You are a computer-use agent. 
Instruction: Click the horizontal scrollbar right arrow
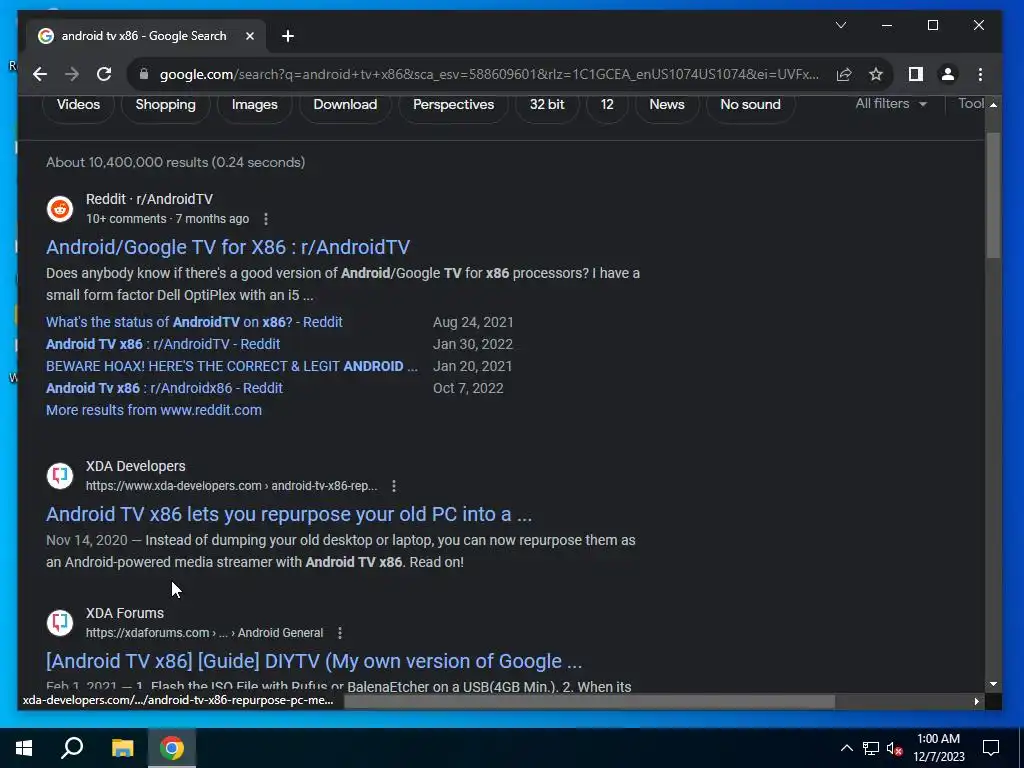pyautogui.click(x=976, y=701)
